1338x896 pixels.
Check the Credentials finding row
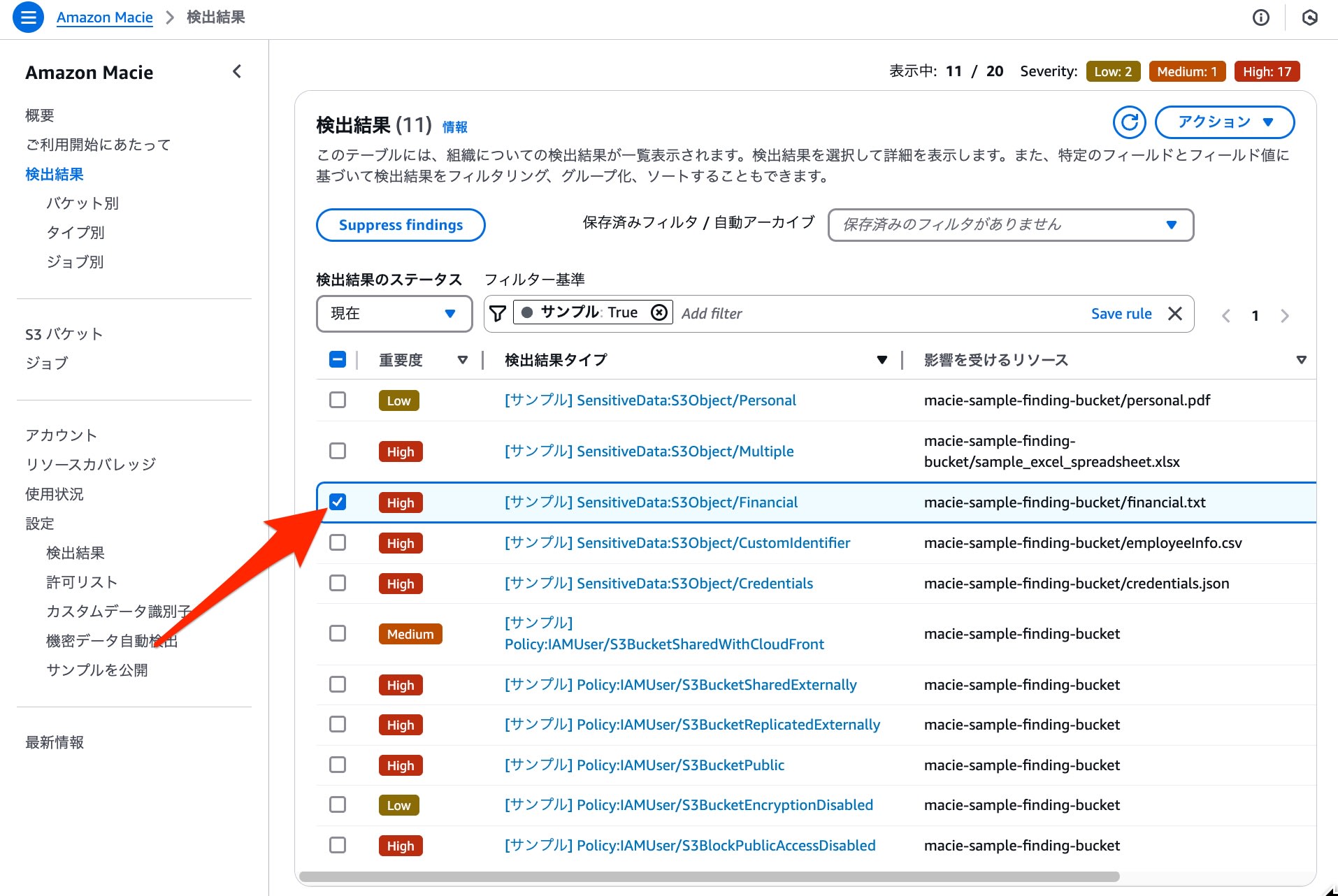pyautogui.click(x=338, y=583)
